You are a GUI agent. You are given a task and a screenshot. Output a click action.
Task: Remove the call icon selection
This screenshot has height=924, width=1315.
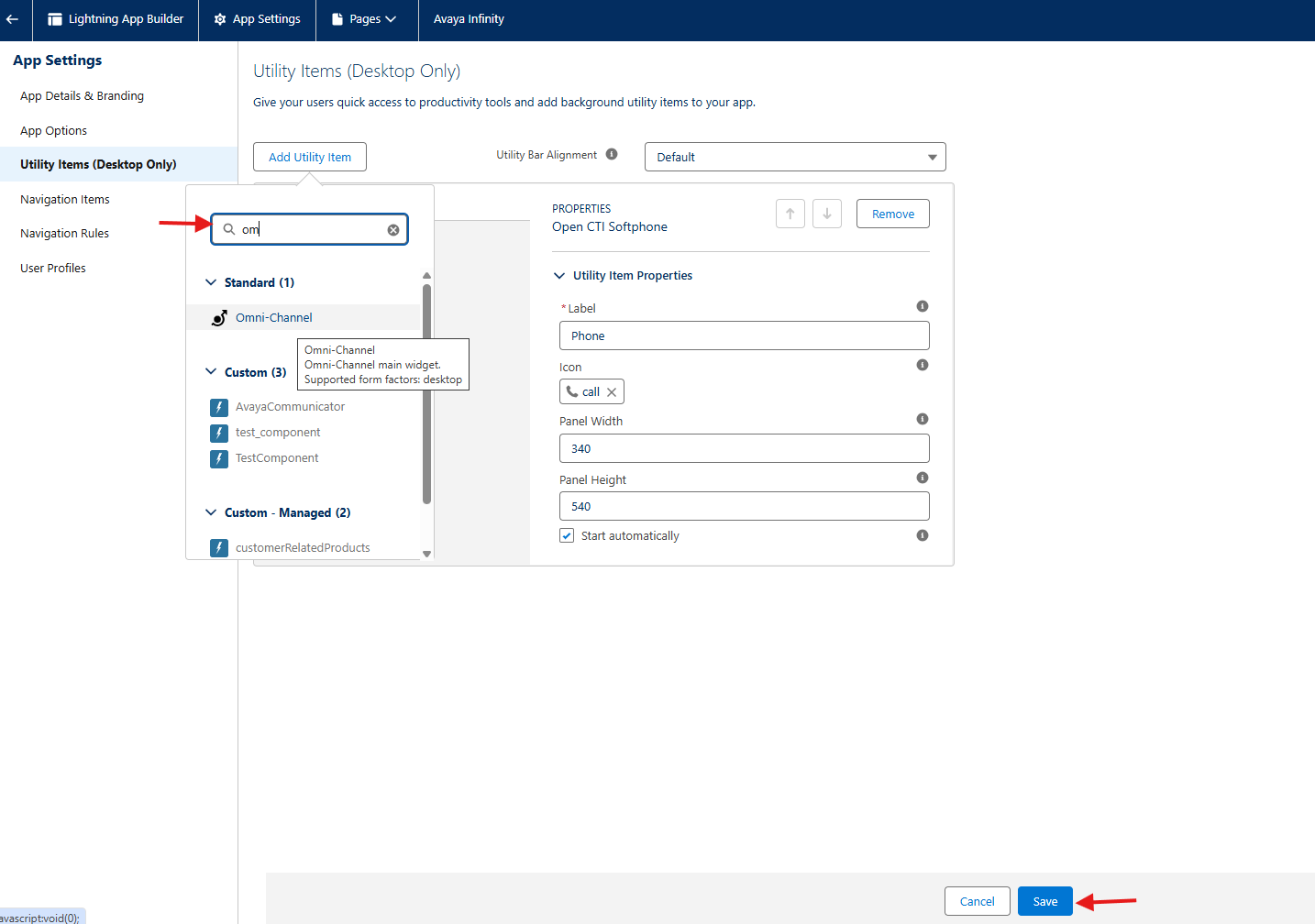point(612,392)
